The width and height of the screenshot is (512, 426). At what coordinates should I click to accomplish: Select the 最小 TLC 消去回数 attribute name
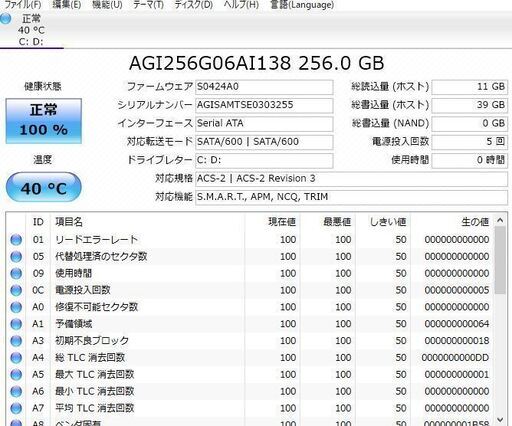tap(95, 391)
